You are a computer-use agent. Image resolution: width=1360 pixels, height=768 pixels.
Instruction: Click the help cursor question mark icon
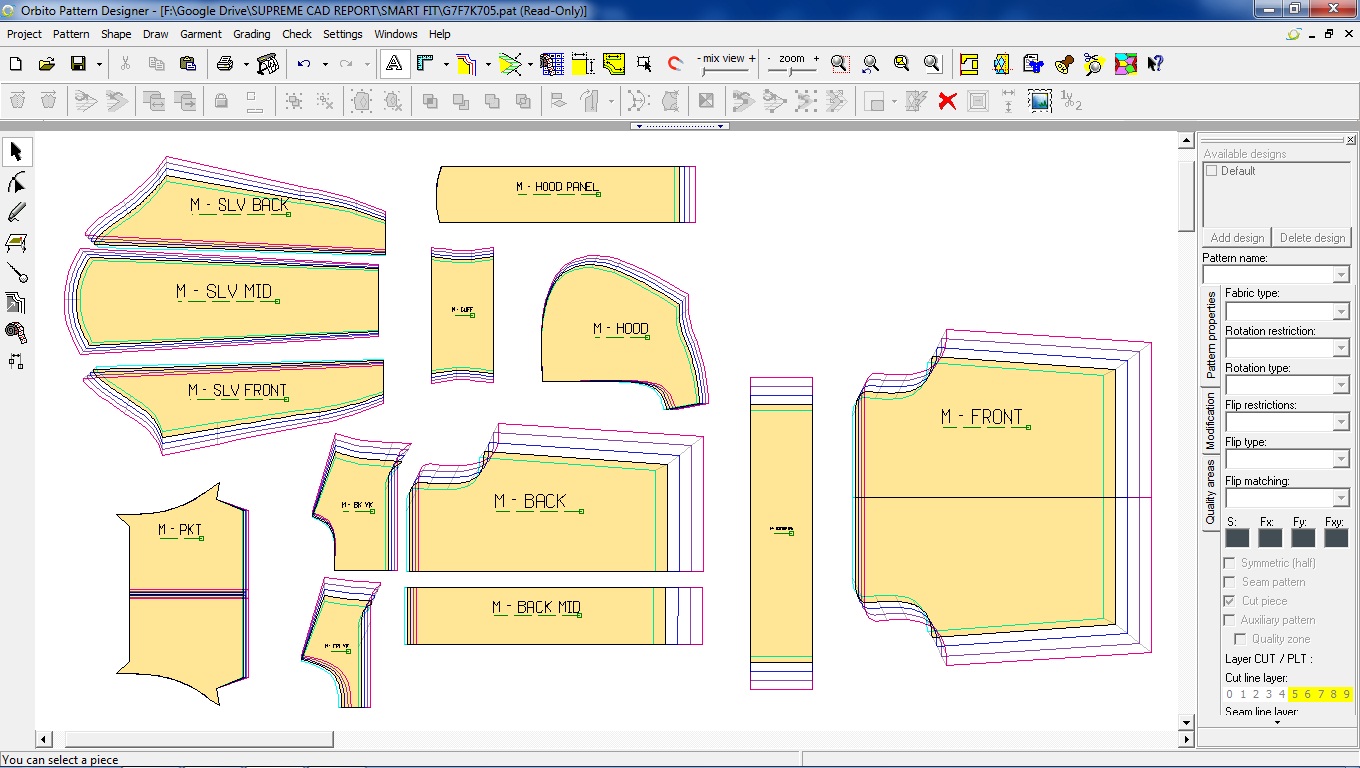1155,64
